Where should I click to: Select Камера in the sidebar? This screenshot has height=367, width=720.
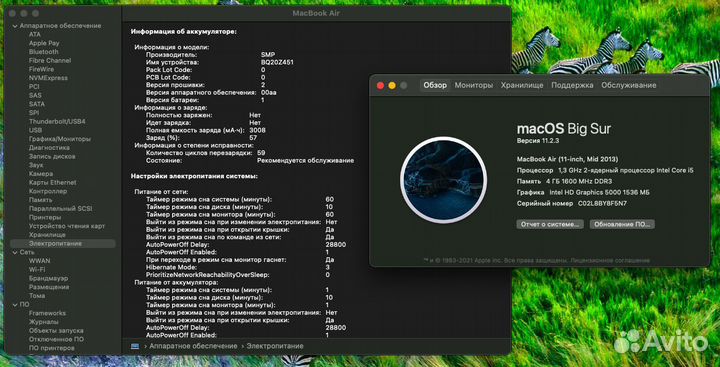(x=40, y=174)
